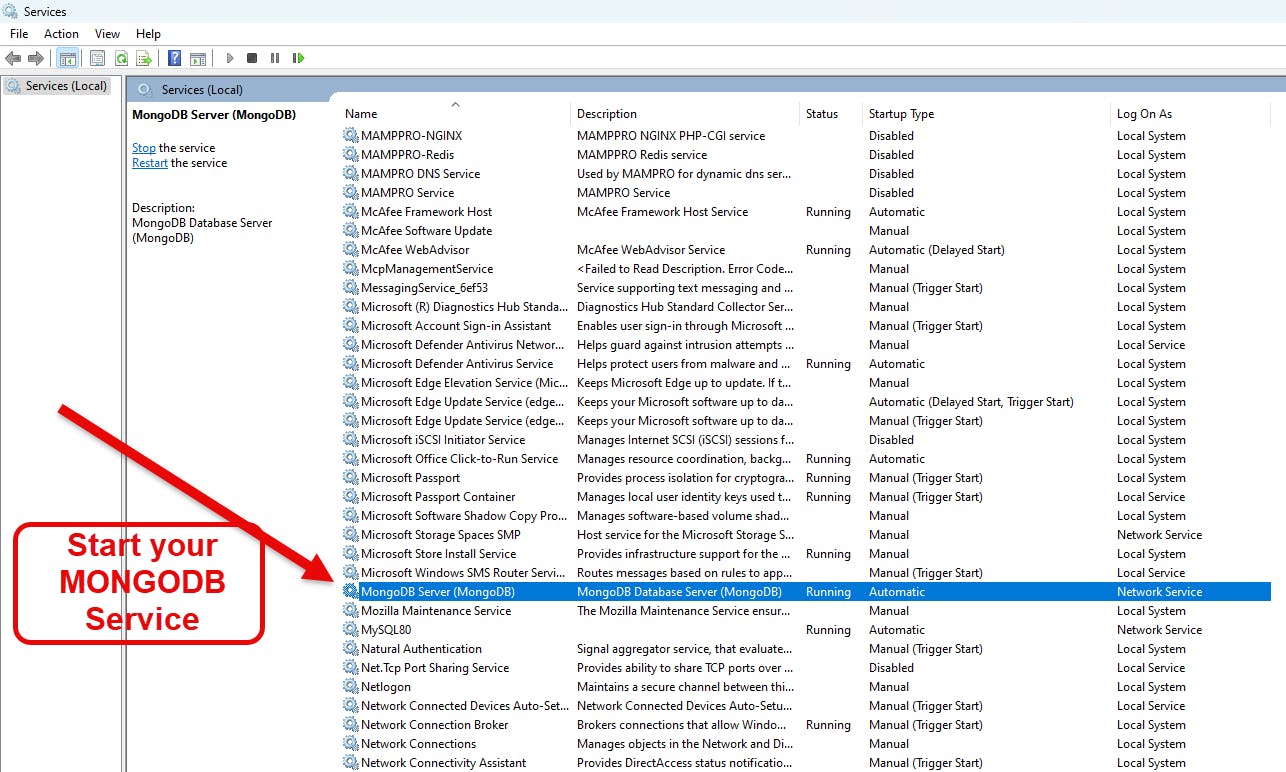Click Running status of MongoDB Server row

[x=828, y=592]
